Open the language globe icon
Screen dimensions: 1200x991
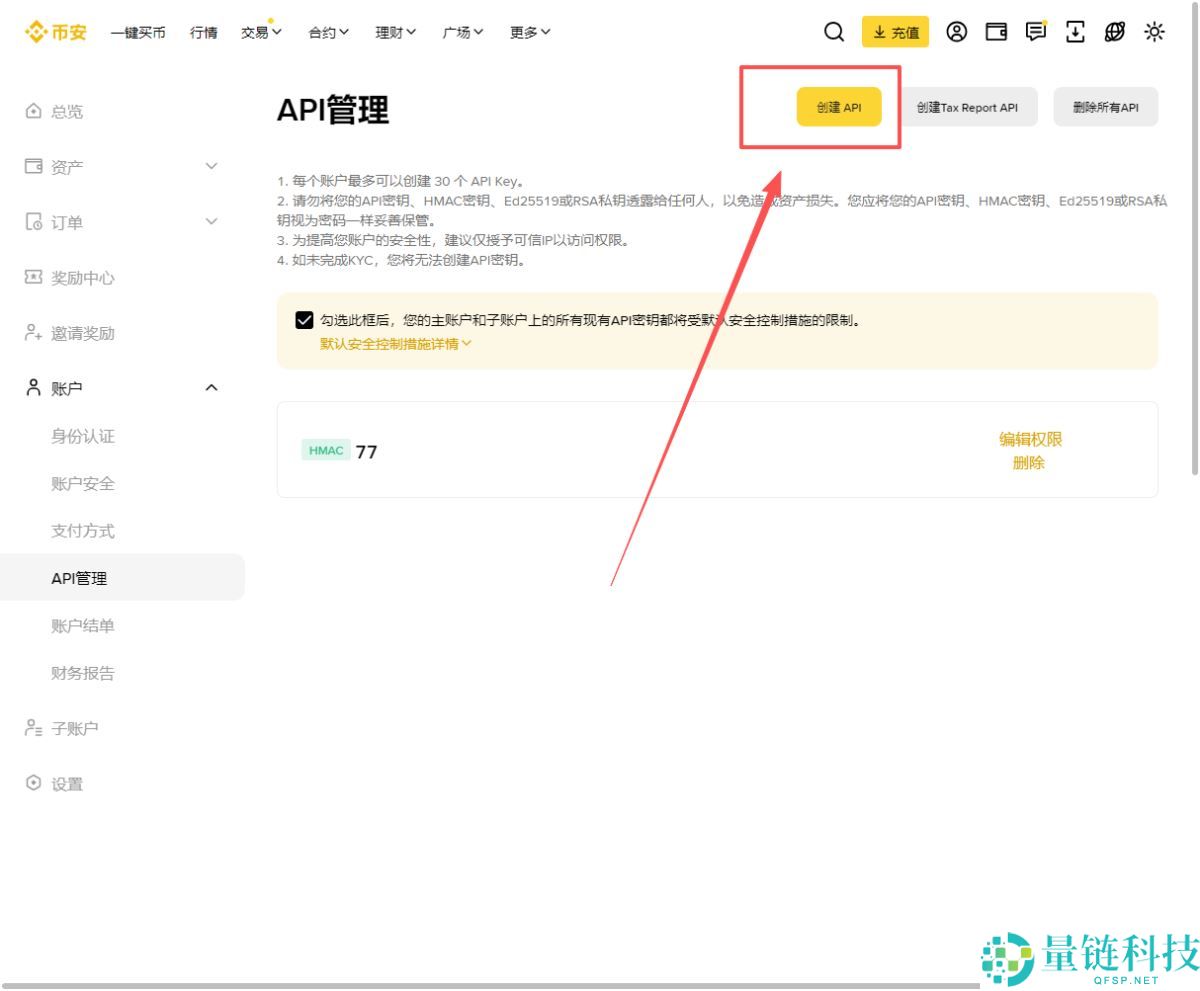(1114, 32)
